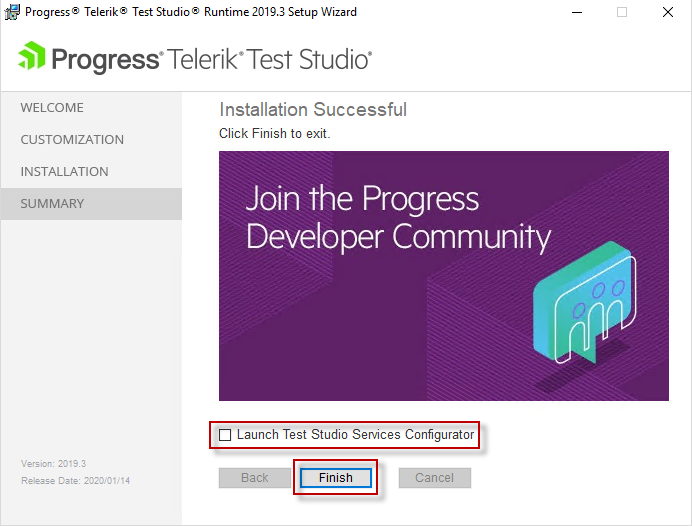This screenshot has width=692, height=526.
Task: Open the Join the Progress Developer Community banner
Action: (444, 276)
